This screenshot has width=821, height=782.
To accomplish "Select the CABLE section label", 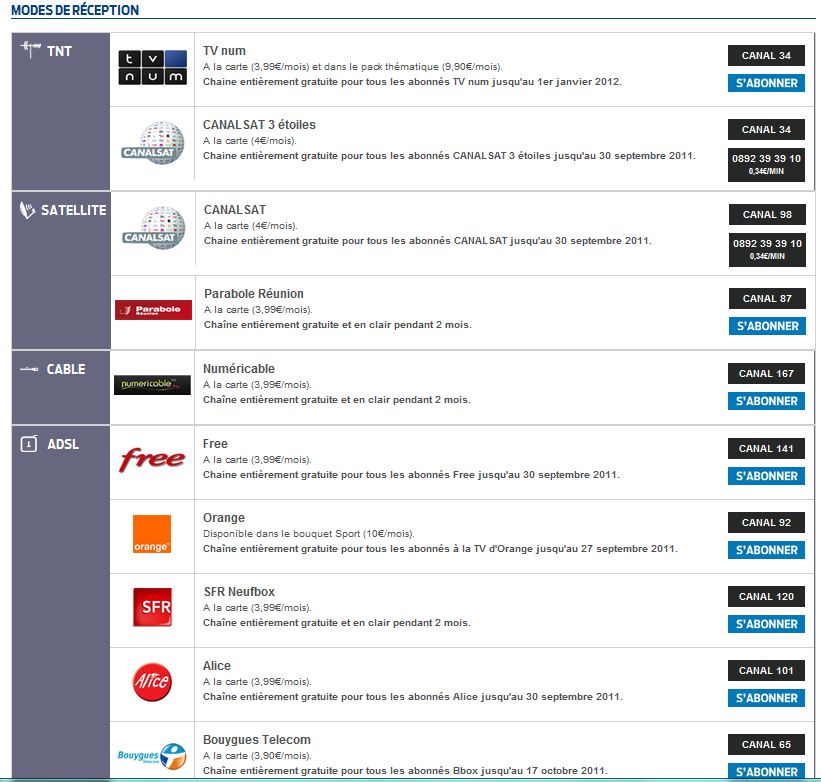I will coord(66,370).
